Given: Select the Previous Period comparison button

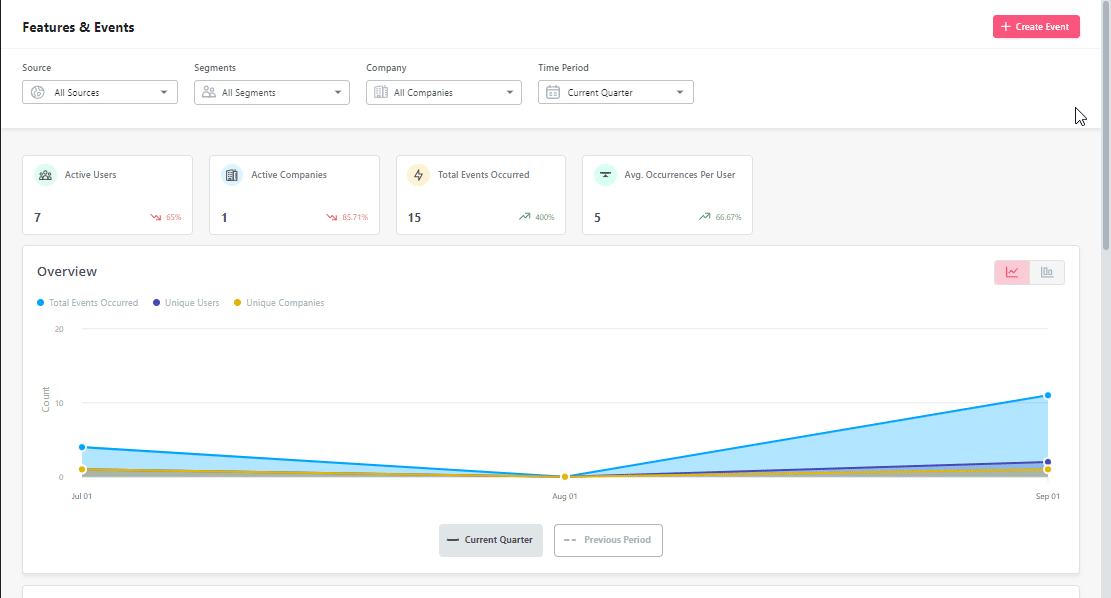Looking at the screenshot, I should click(608, 540).
